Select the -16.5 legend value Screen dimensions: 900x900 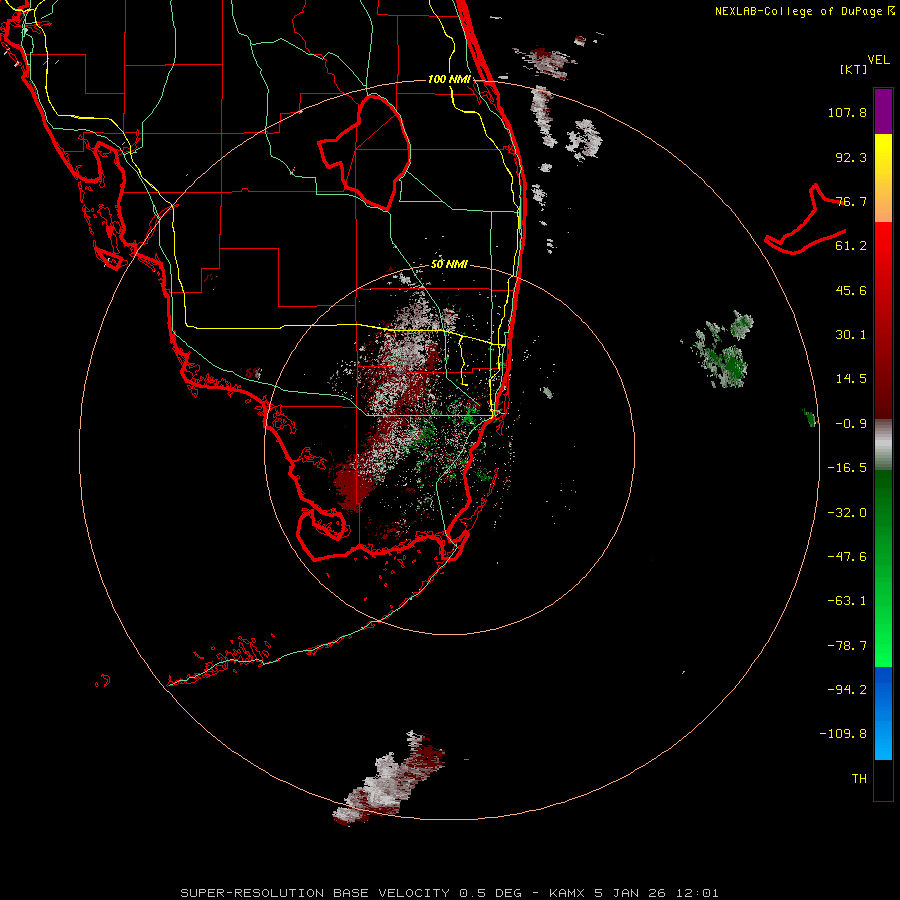847,468
